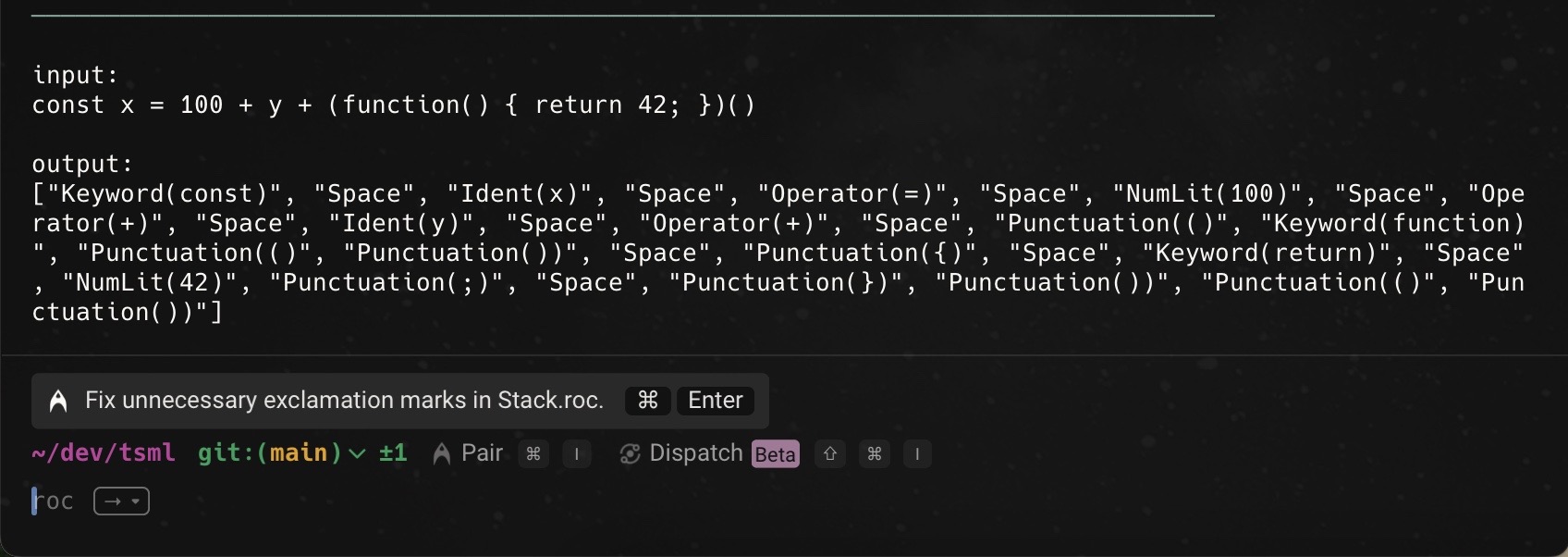Open the ~/dev/tsml working directory chip
Screen dimensions: 1568x557
104,453
